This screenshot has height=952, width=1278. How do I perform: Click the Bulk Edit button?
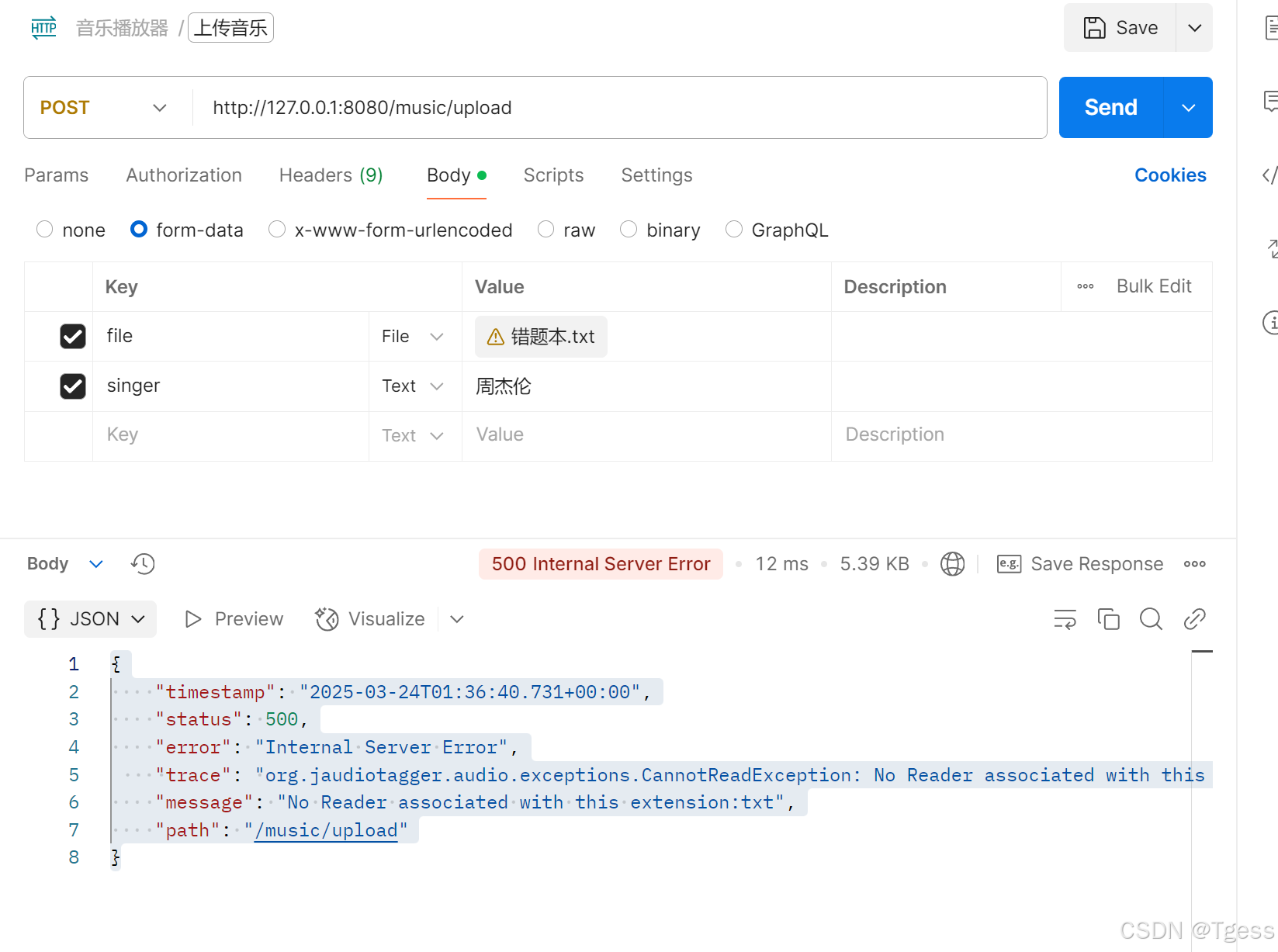1154,286
